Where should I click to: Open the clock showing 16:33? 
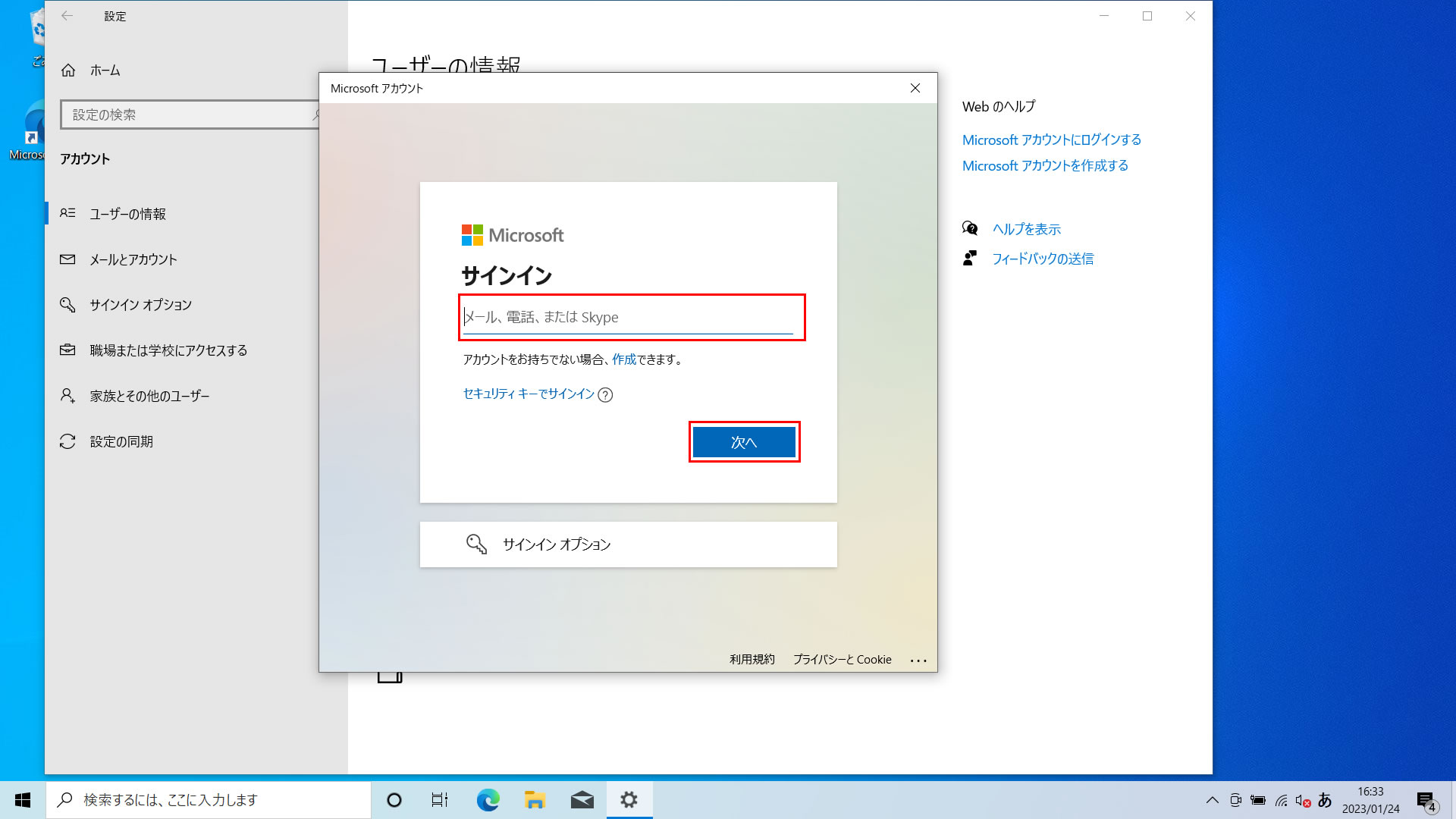(1371, 800)
